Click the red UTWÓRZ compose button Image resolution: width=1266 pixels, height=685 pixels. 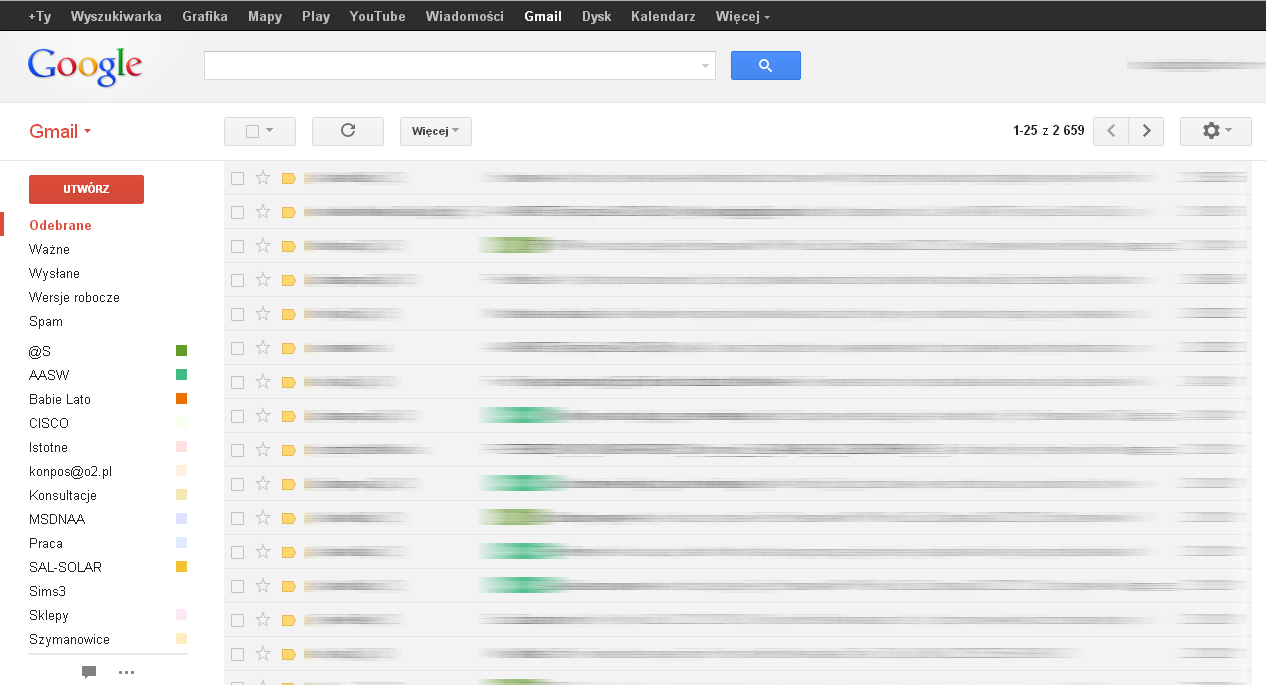point(87,189)
